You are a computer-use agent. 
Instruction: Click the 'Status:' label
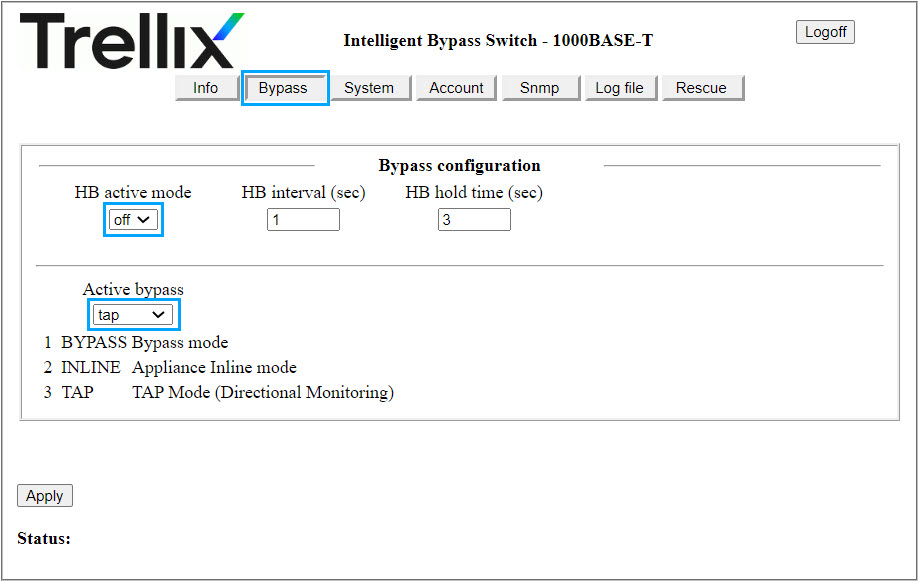44,538
